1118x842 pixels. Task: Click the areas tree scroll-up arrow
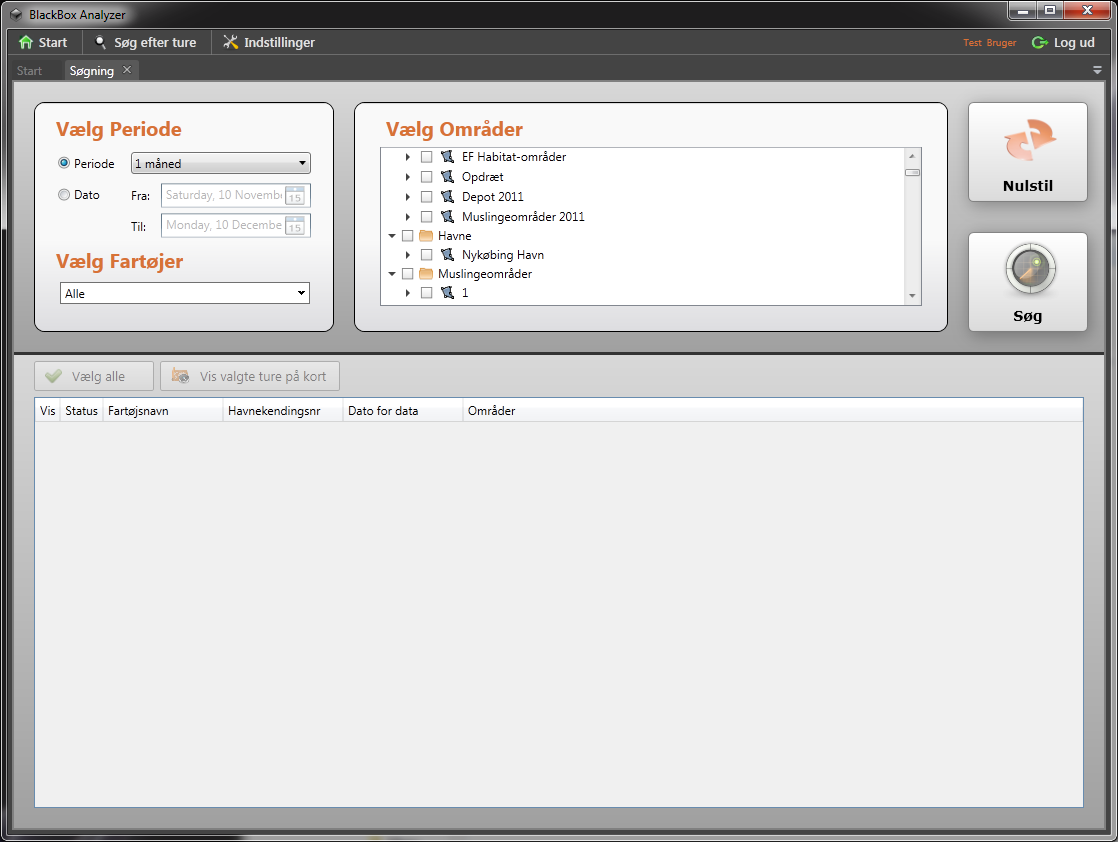click(x=912, y=156)
